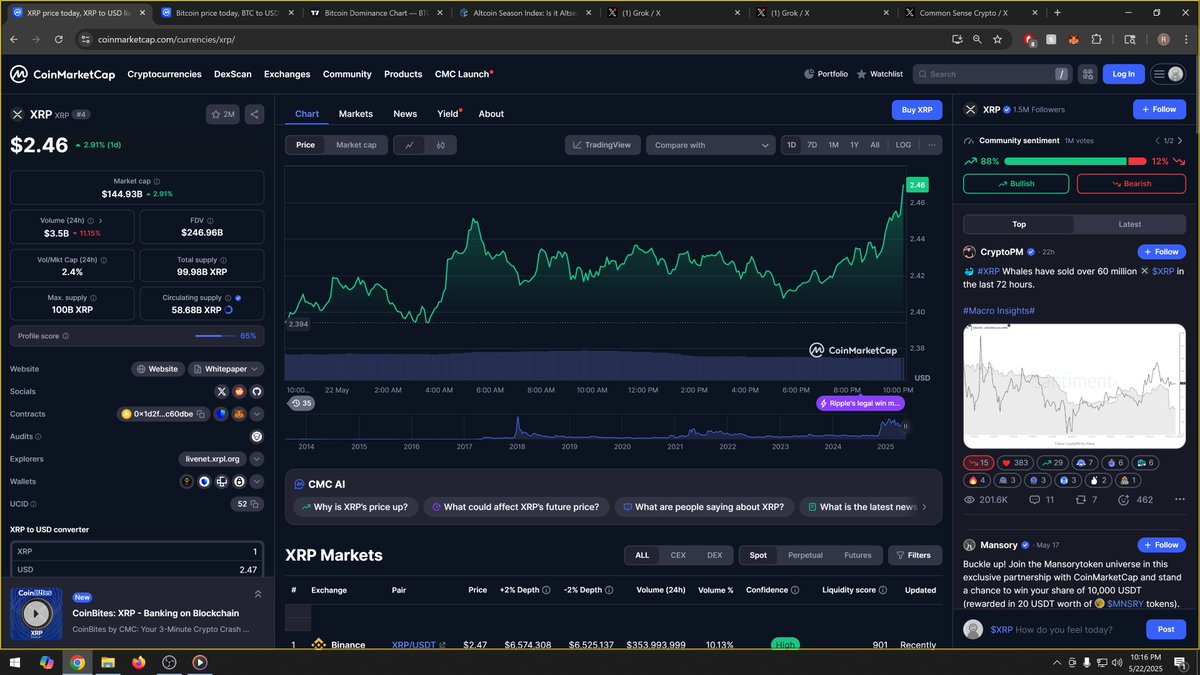1200x675 pixels.
Task: Open the DexScan menu item
Action: tap(231, 74)
